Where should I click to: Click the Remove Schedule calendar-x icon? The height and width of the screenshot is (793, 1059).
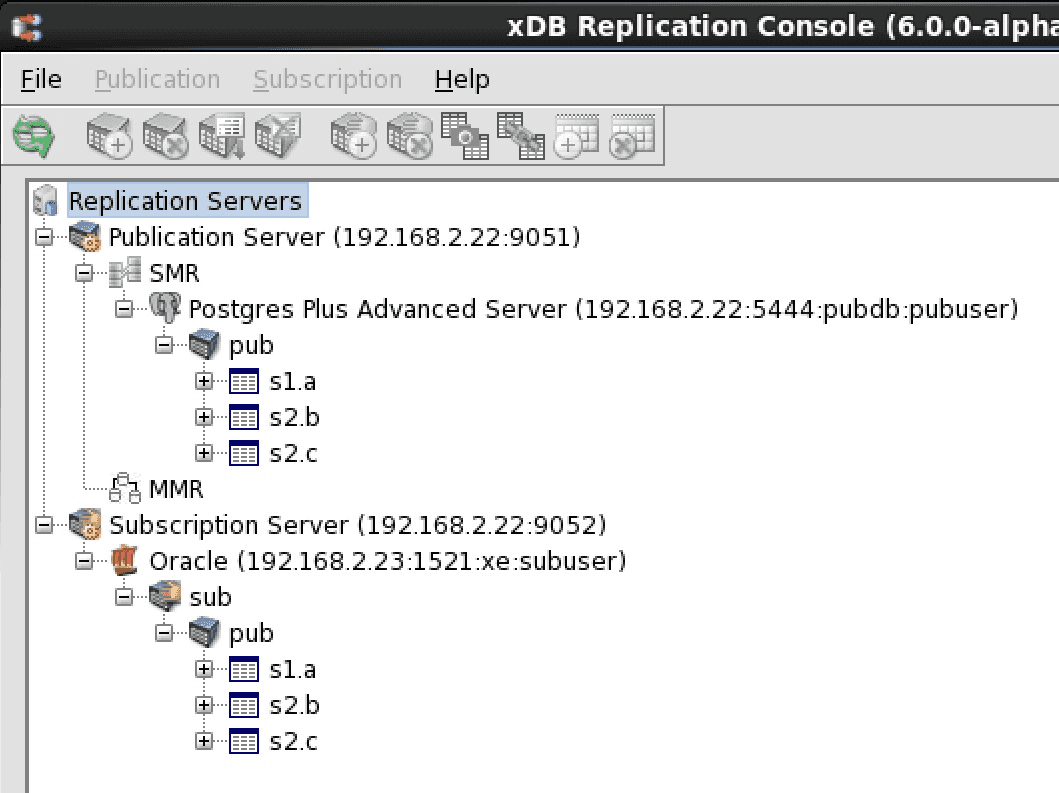coord(633,135)
